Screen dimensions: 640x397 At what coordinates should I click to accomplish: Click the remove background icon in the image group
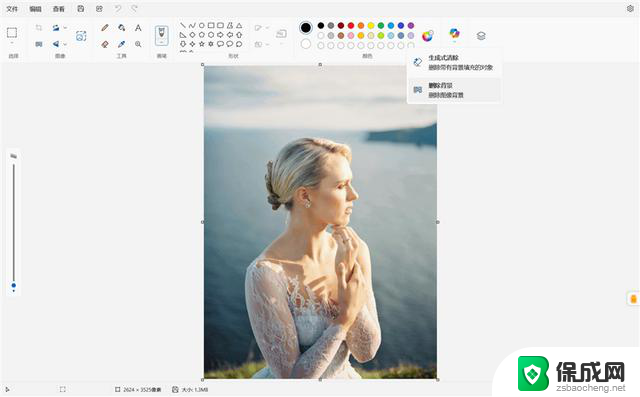pyautogui.click(x=39, y=44)
